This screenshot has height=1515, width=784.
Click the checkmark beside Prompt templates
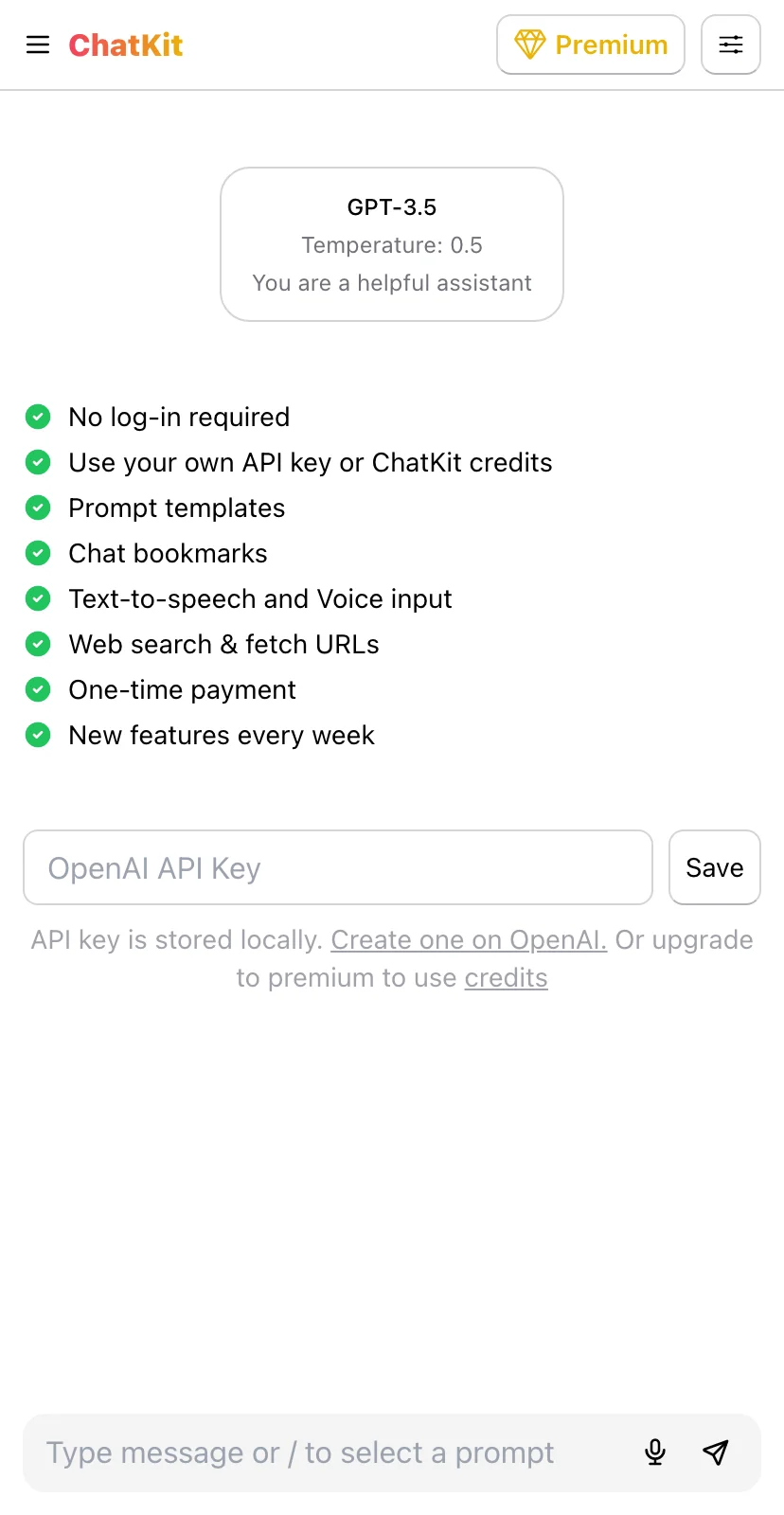coord(38,508)
